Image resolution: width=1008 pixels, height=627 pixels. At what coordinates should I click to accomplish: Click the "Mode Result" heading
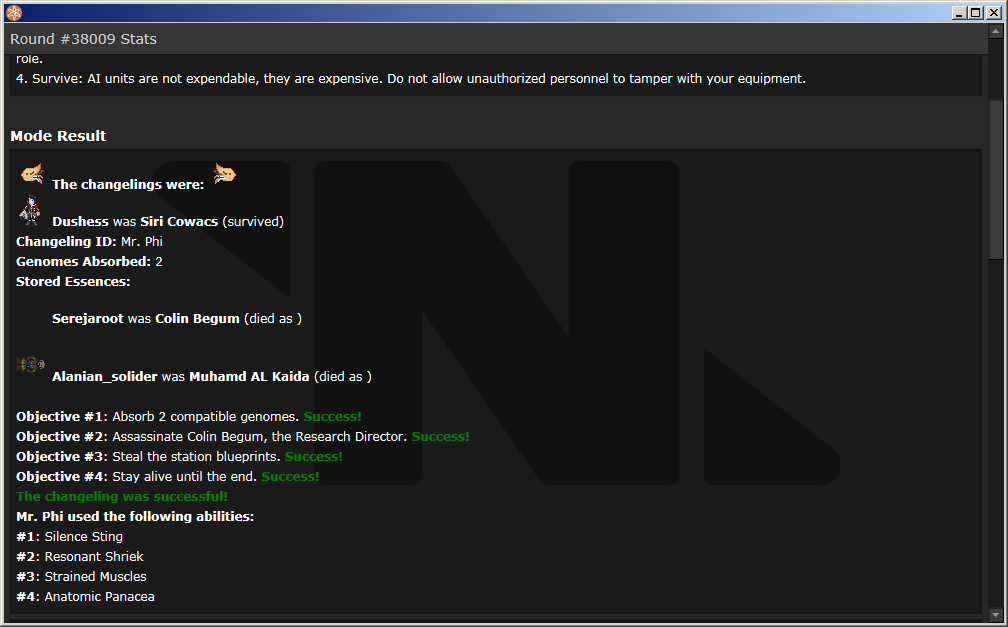tap(58, 136)
